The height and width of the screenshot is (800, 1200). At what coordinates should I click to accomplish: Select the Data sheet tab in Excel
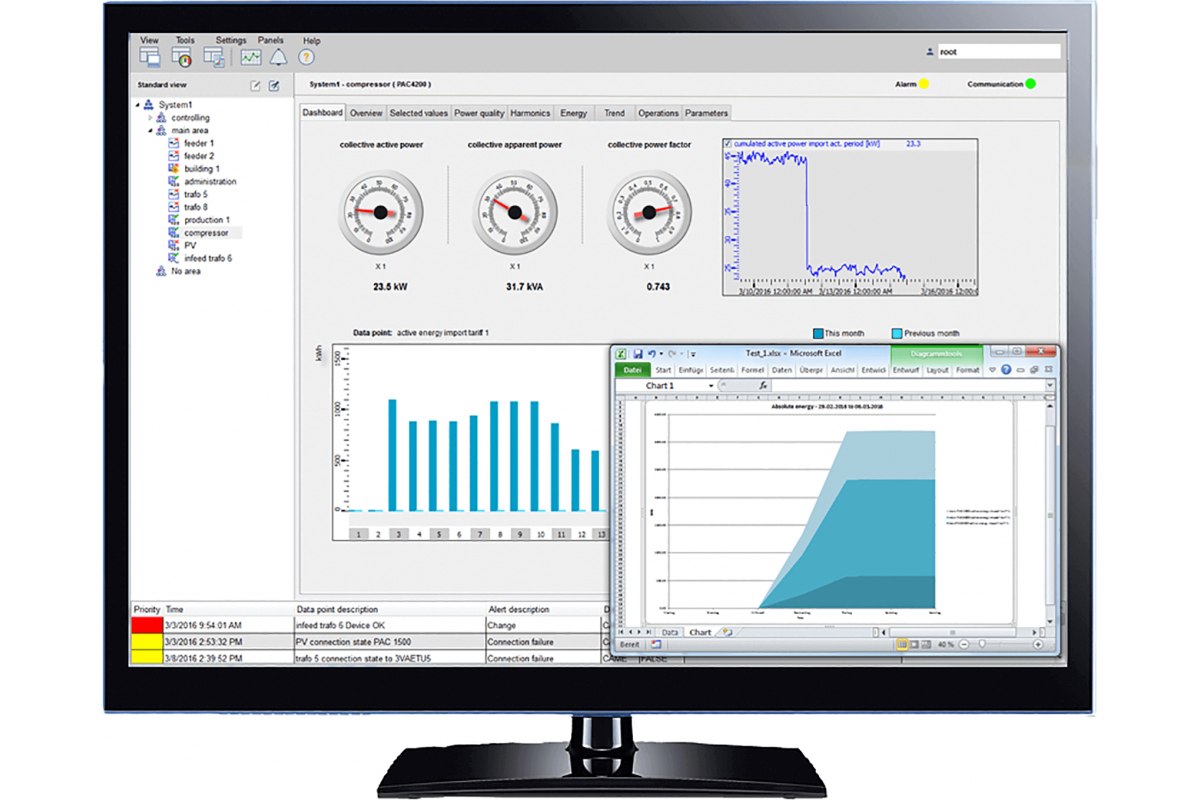(x=669, y=632)
